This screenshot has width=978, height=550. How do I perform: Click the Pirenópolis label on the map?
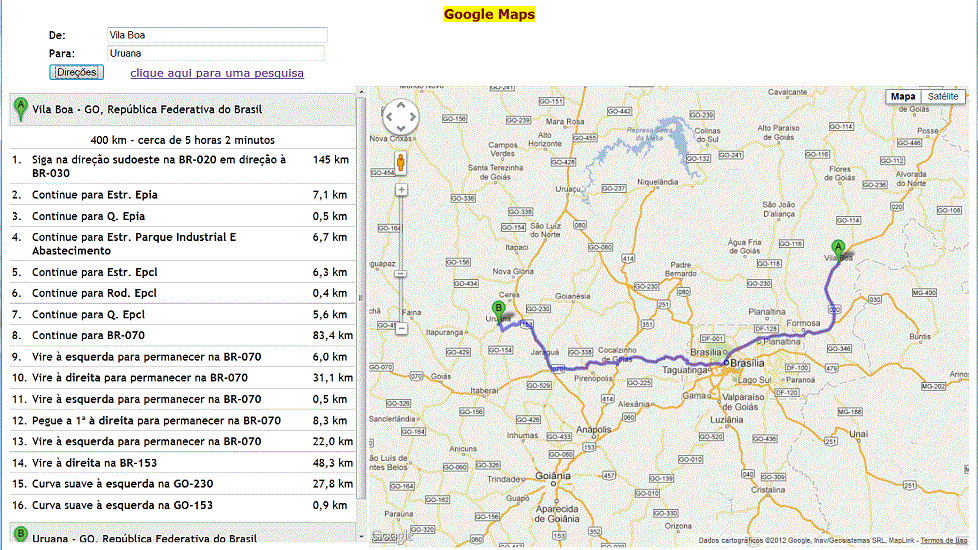pos(594,379)
